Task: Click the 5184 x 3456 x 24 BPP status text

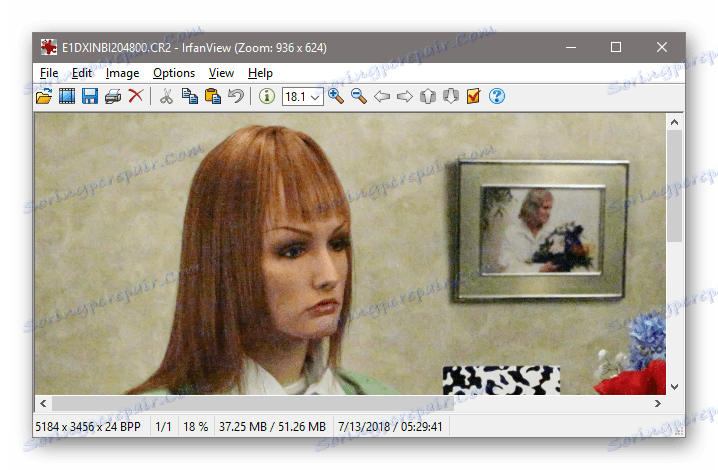Action: point(88,427)
